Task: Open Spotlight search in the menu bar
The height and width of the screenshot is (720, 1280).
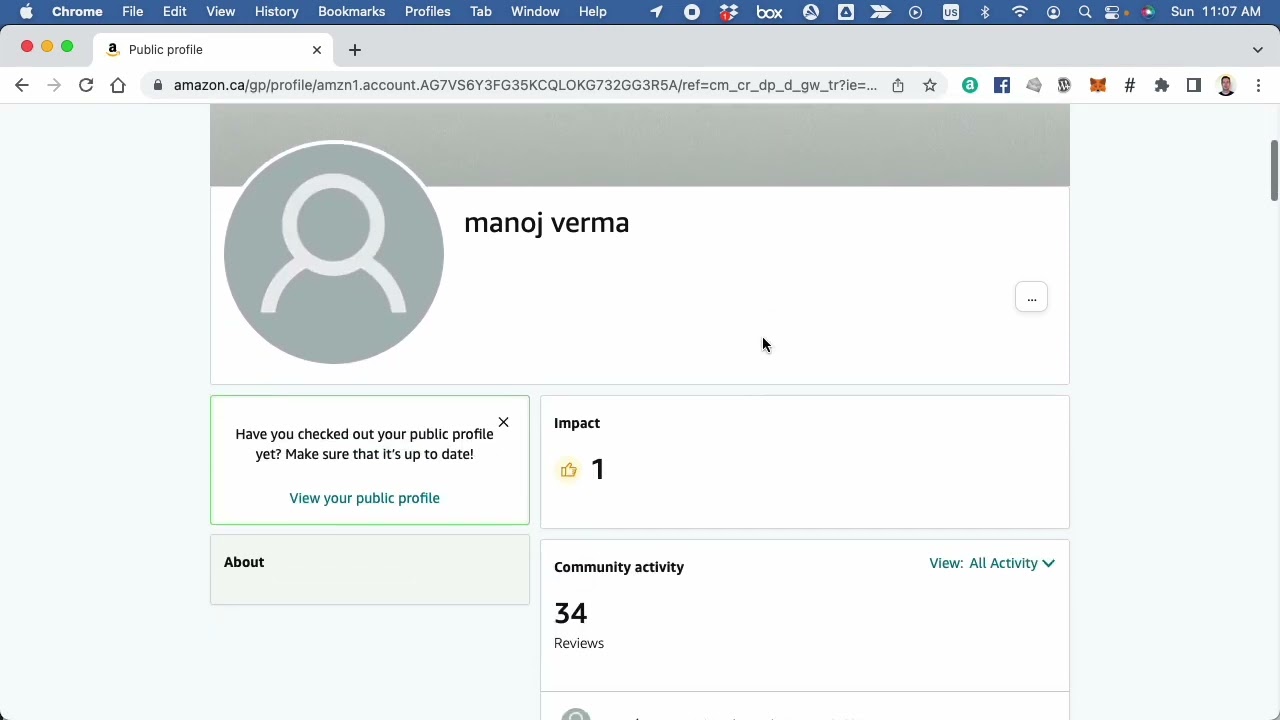Action: (1085, 11)
